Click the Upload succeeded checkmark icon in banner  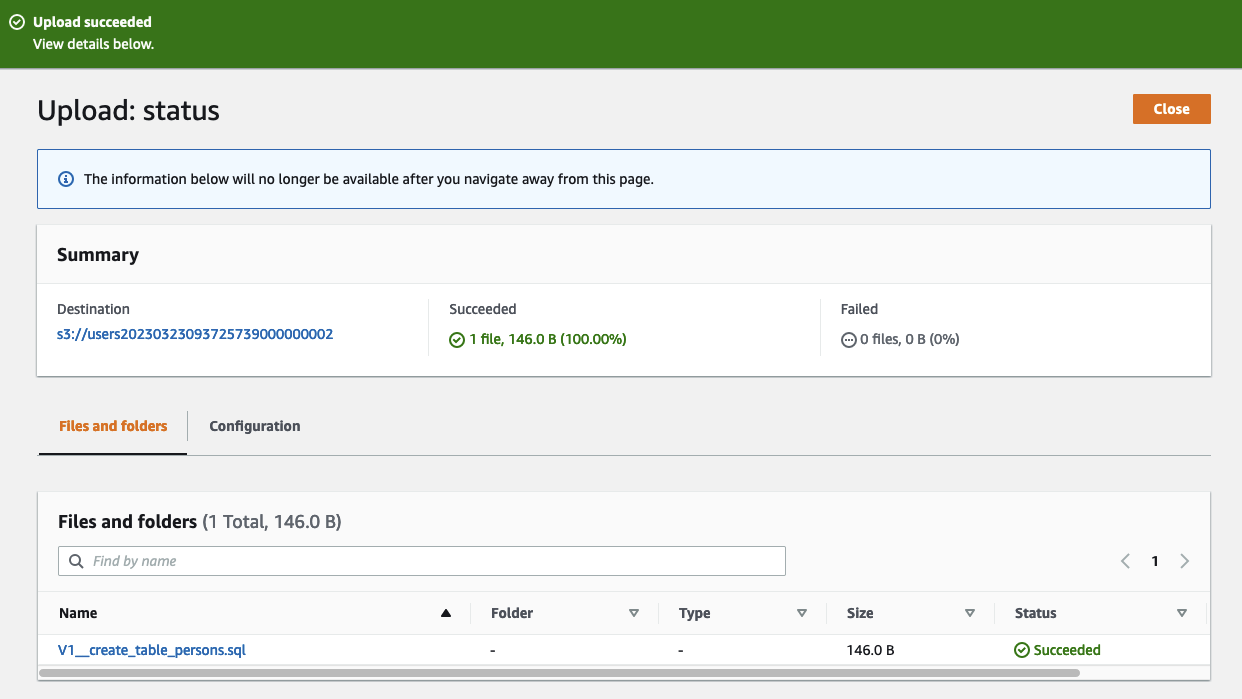coord(17,22)
